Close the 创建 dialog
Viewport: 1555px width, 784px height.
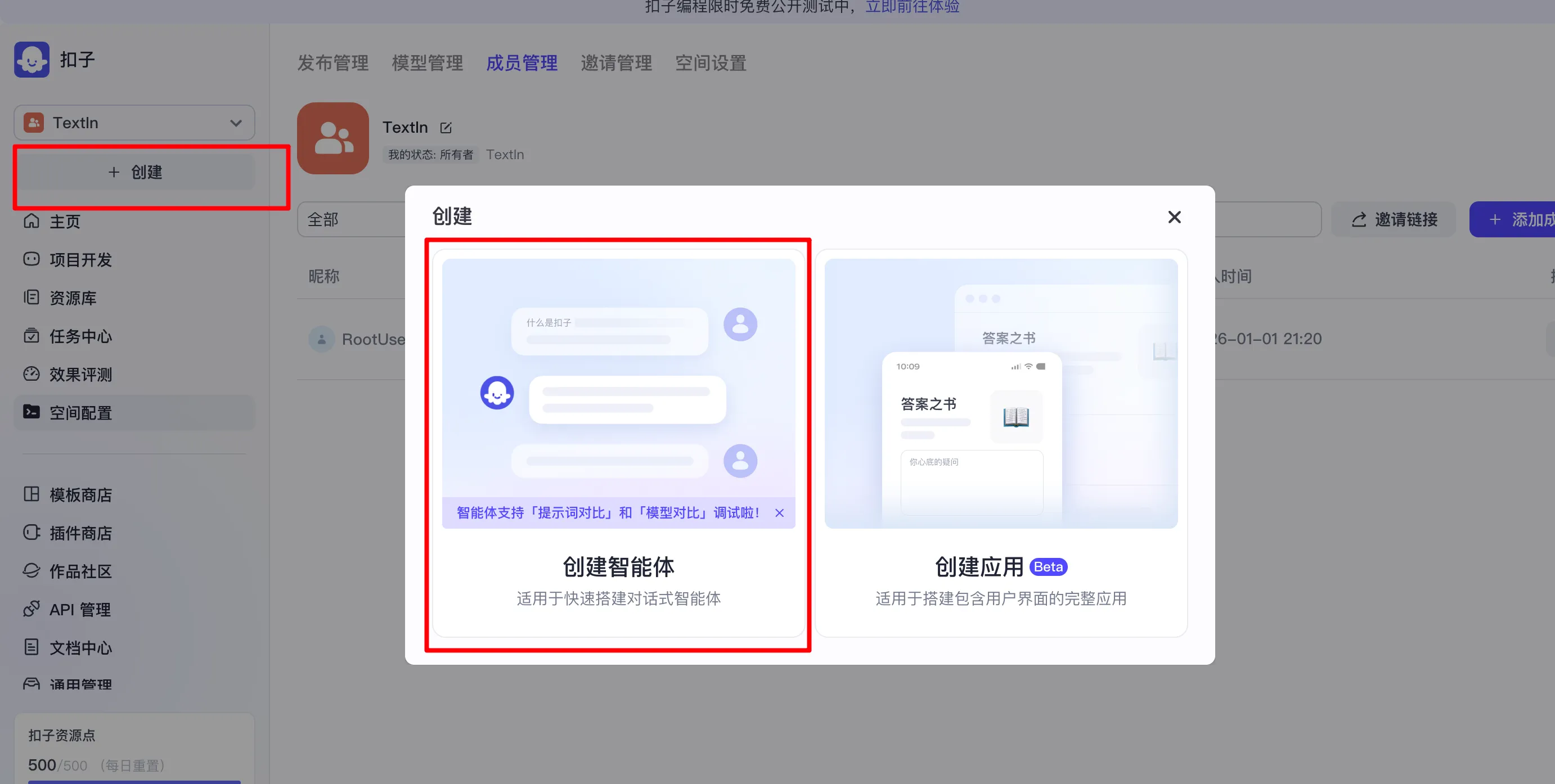click(x=1174, y=217)
